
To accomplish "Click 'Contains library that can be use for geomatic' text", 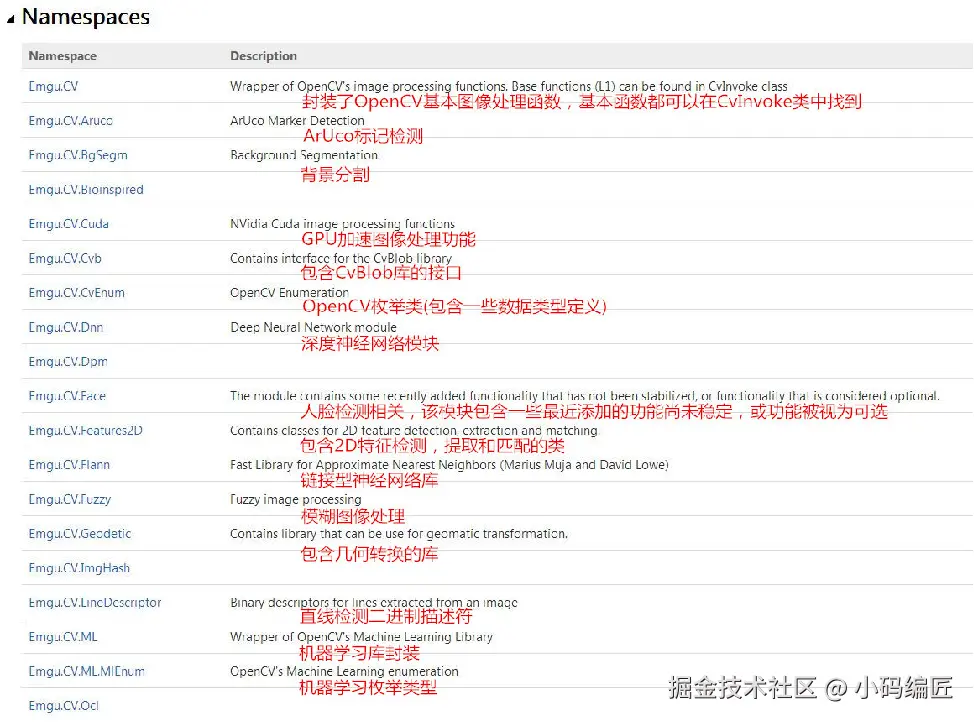I will [399, 534].
